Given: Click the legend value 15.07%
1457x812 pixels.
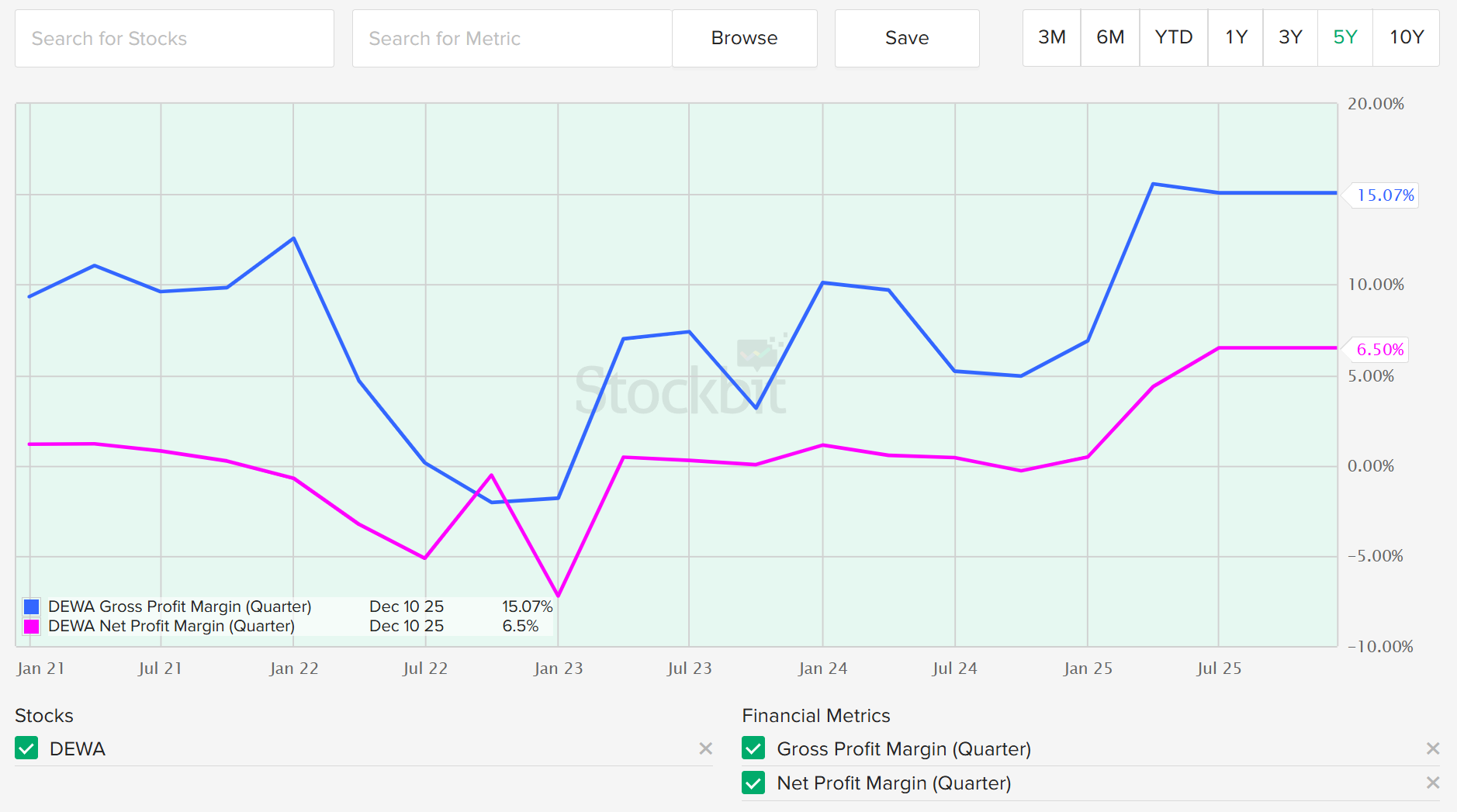Looking at the screenshot, I should pos(528,606).
